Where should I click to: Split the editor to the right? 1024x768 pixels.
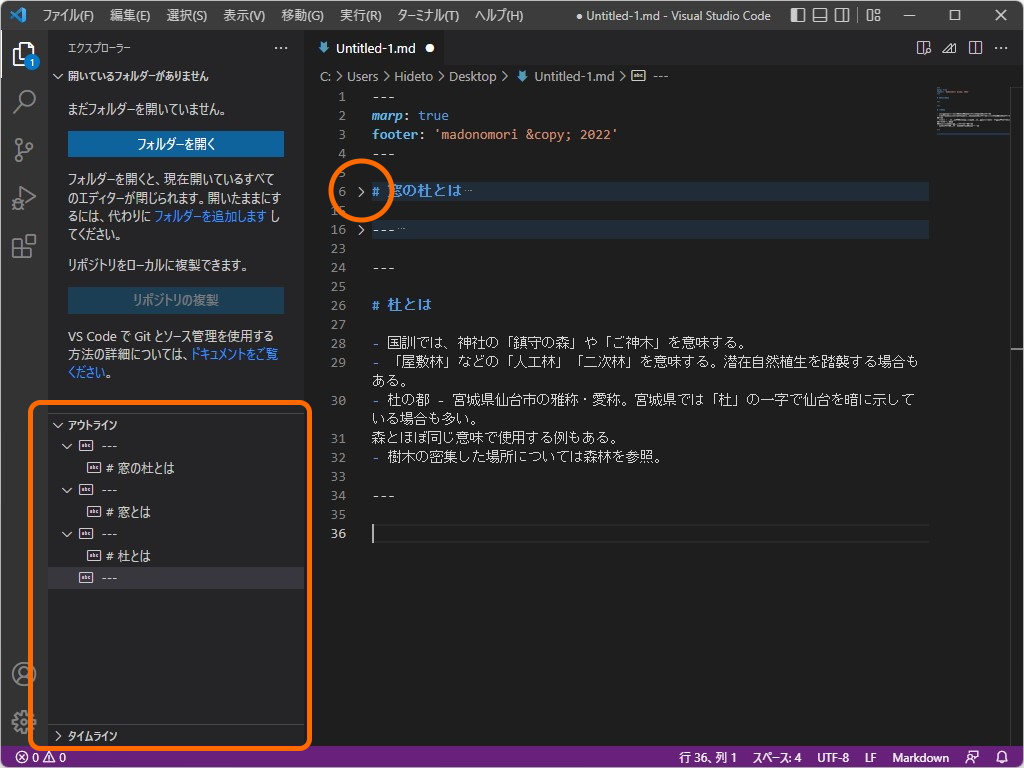coord(975,48)
